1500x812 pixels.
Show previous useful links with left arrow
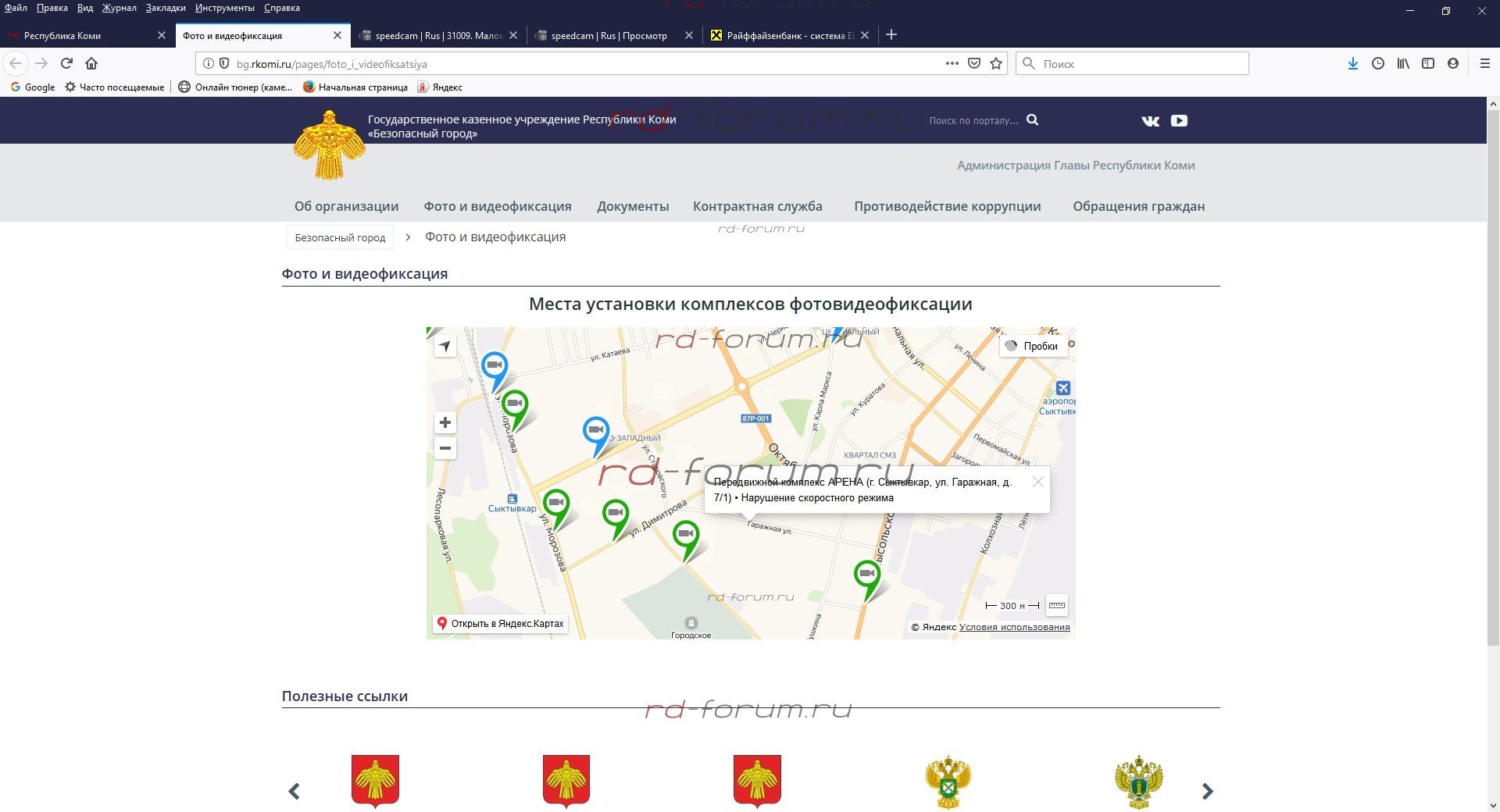coord(295,791)
